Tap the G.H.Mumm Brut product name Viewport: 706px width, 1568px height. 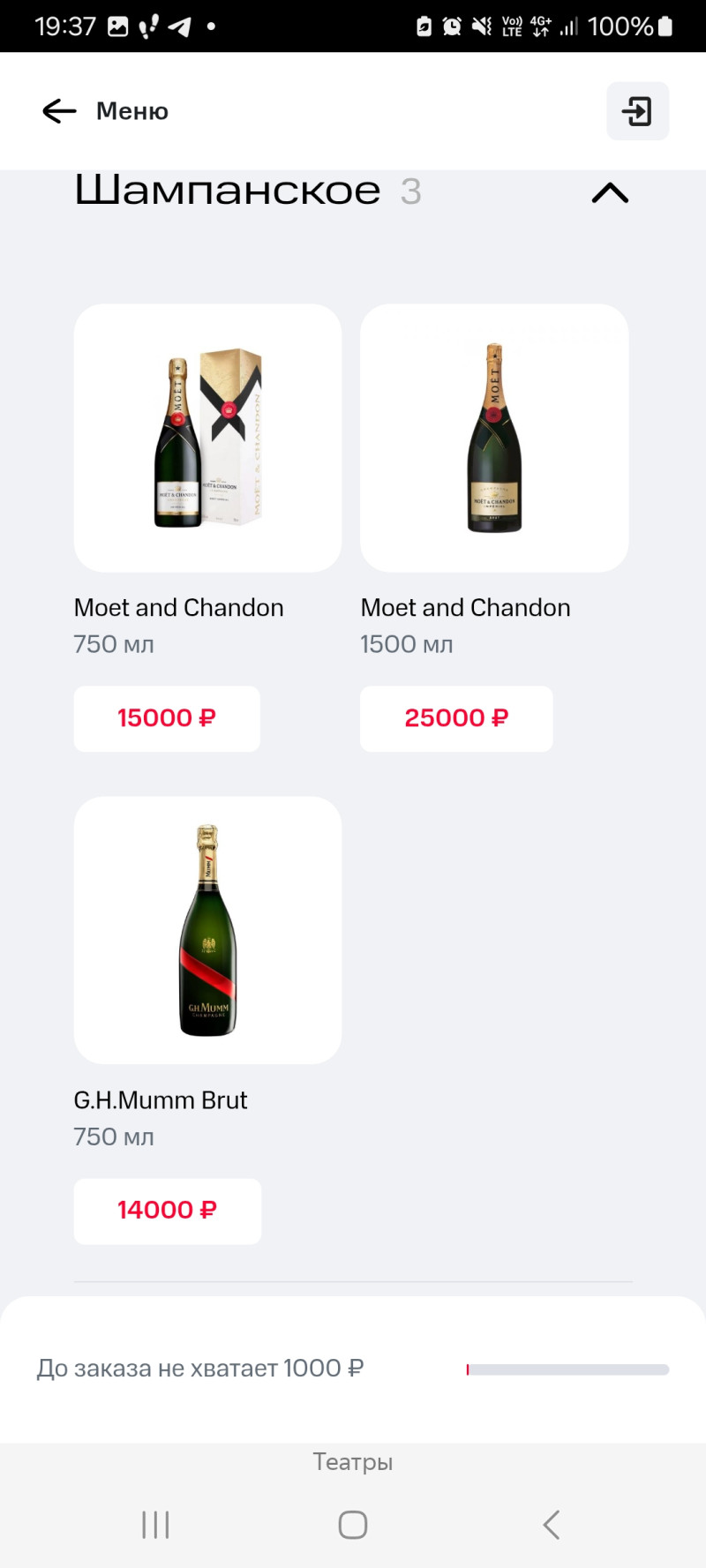tap(161, 1100)
